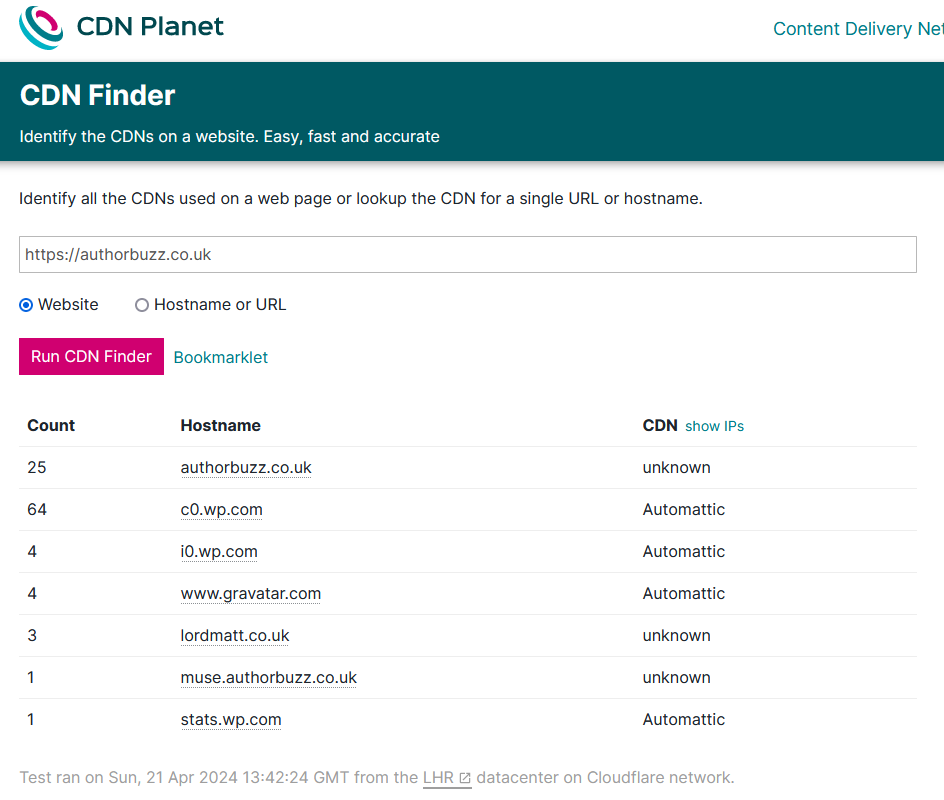Click the muse.authorbuzz.co.uk hostname
The height and width of the screenshot is (800, 944).
[x=269, y=678]
